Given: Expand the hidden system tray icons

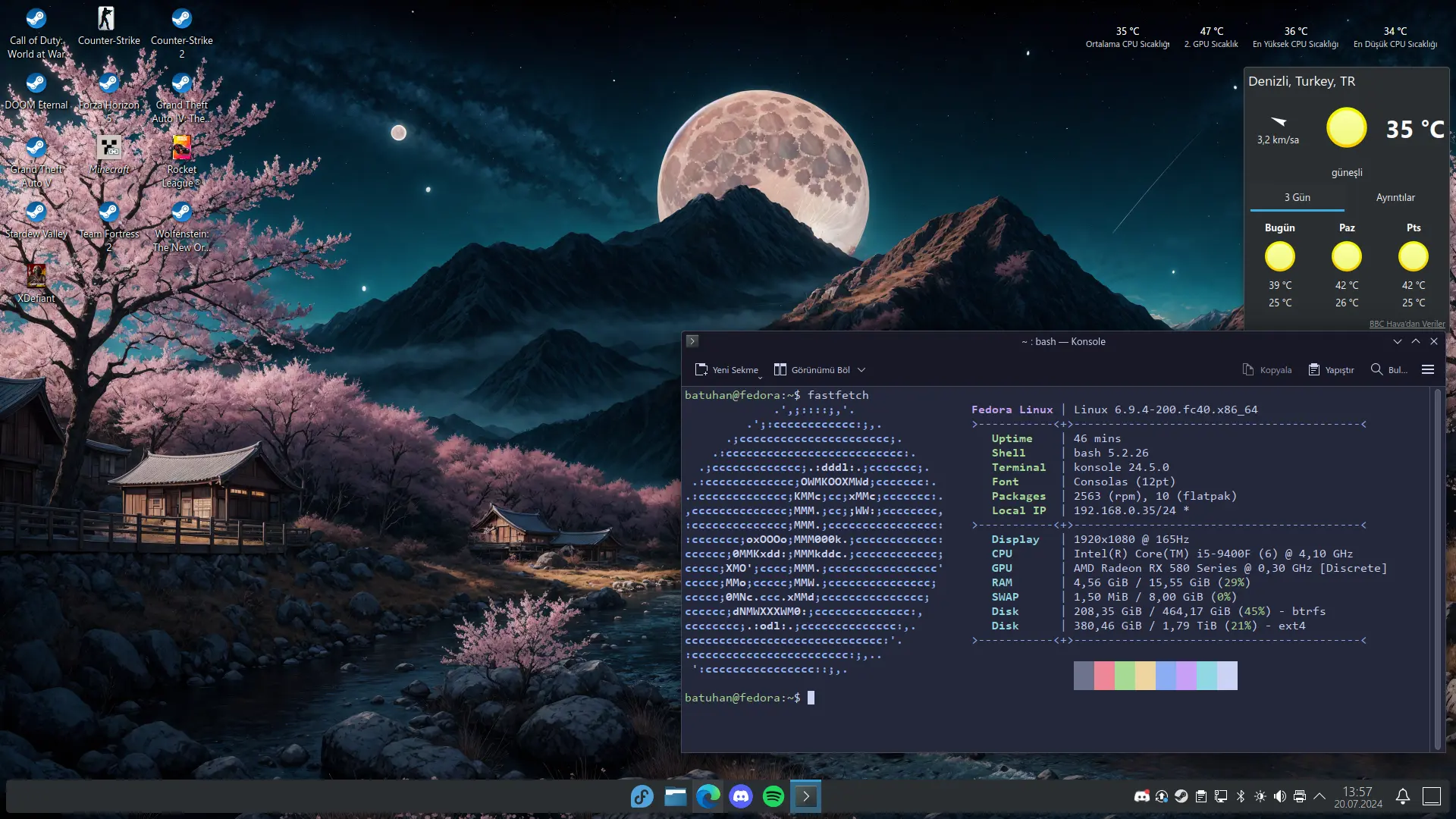Looking at the screenshot, I should click(x=1319, y=796).
